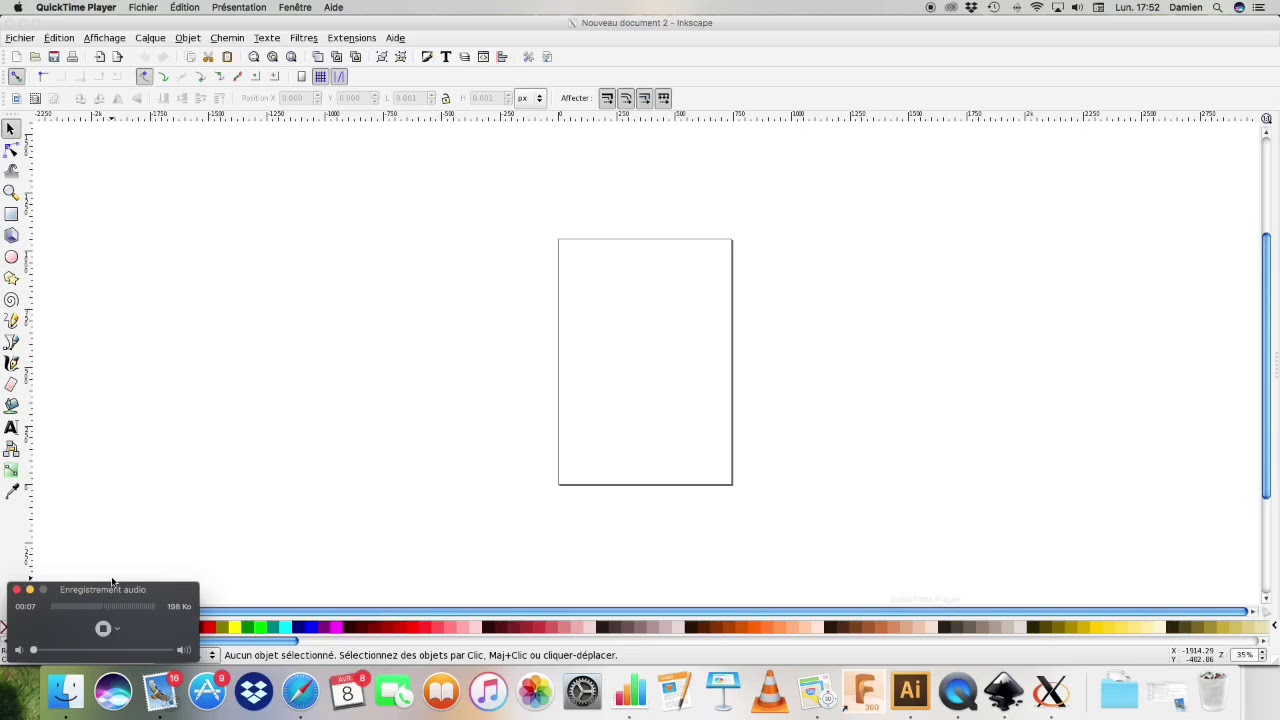Open the Extensions menu

[x=351, y=38]
